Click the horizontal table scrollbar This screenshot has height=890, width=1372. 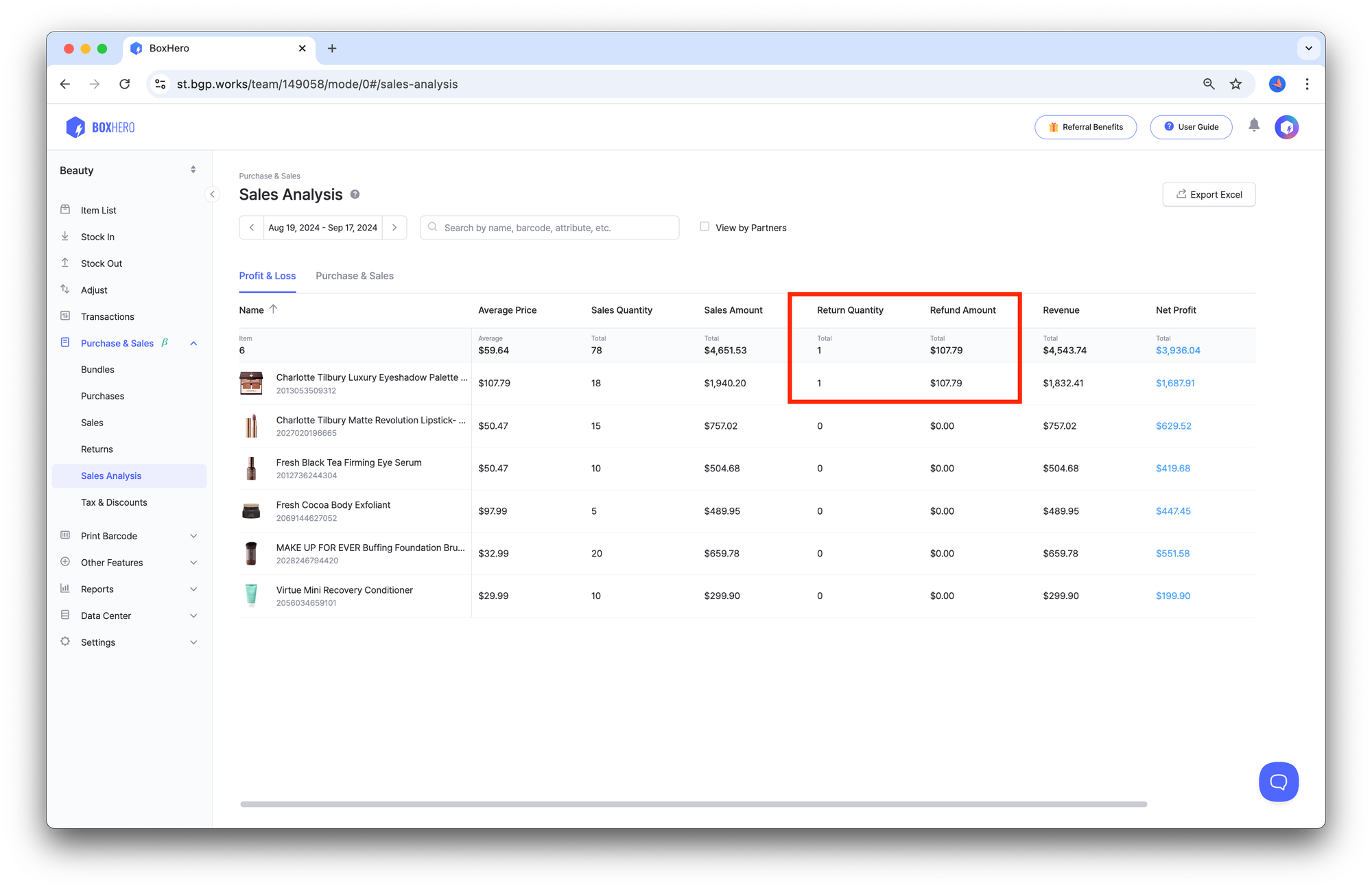693,804
